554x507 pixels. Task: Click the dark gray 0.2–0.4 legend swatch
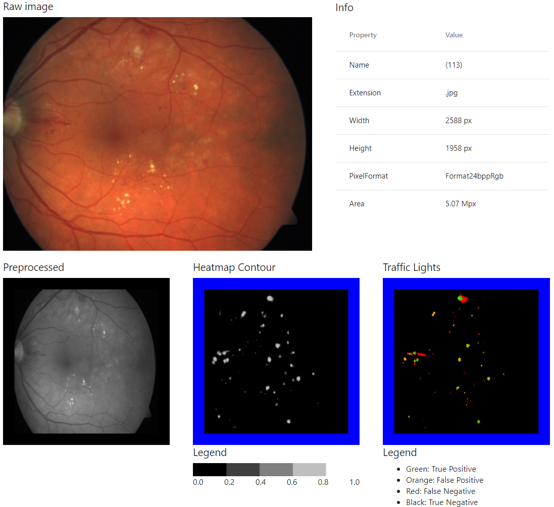tap(243, 470)
